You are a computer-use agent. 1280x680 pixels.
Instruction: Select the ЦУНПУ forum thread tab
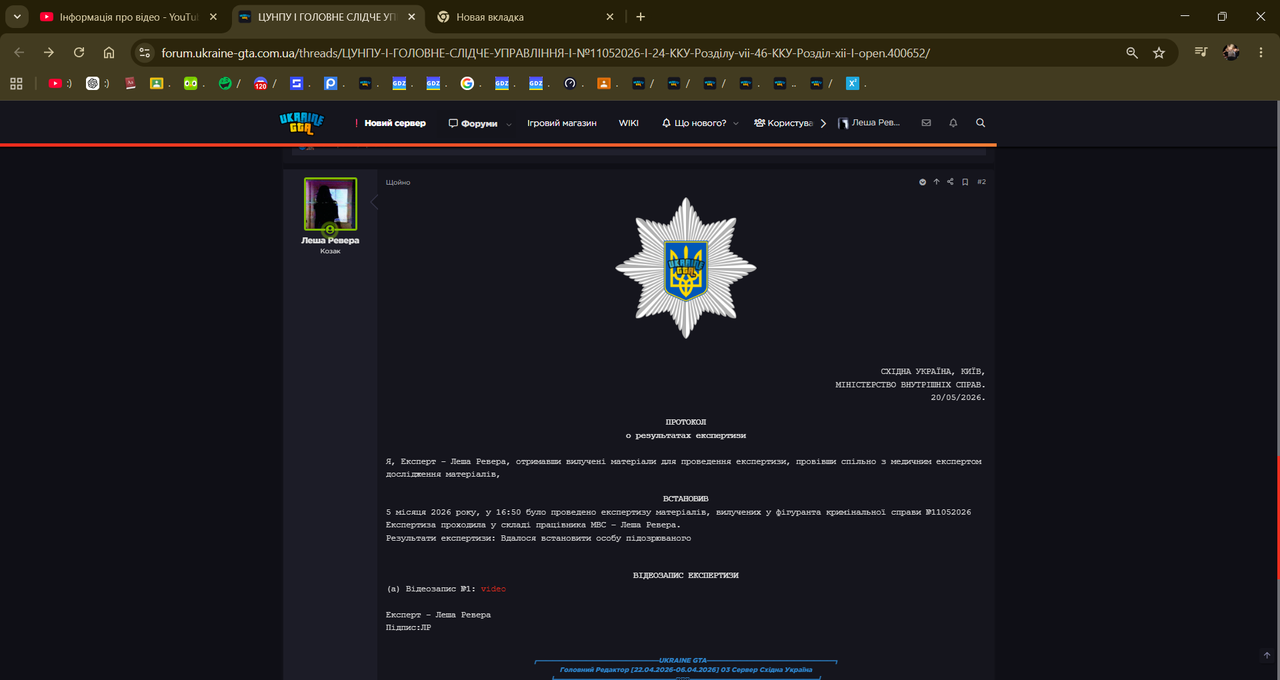click(329, 17)
